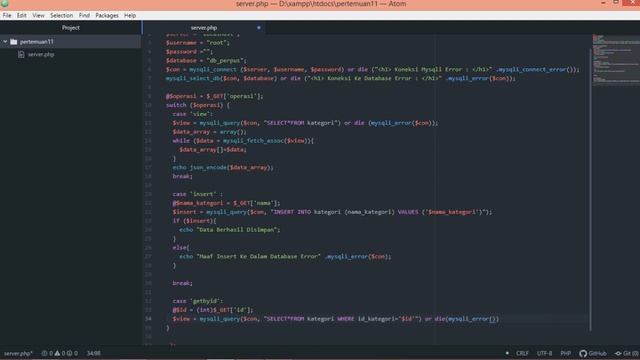Click echo "Data Berhasil Disimpan" line
Image resolution: width=640 pixels, height=360 pixels.
coord(230,230)
